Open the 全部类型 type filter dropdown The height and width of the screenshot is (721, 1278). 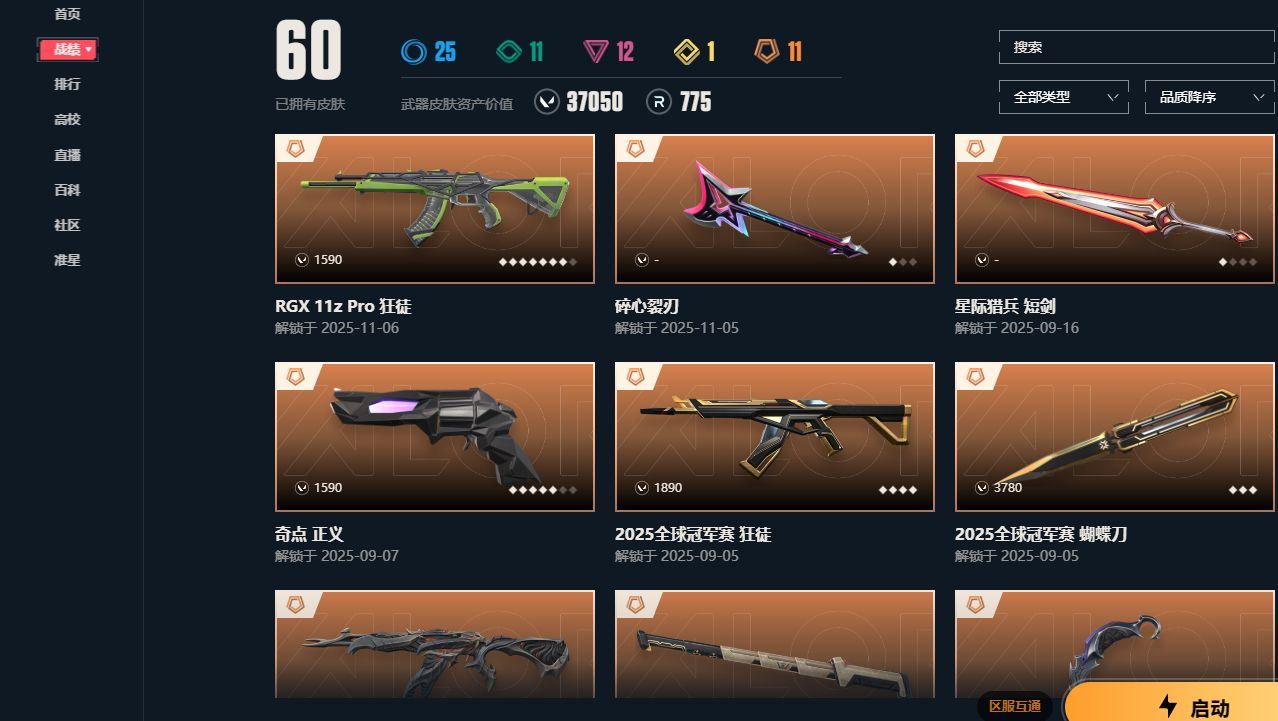click(1064, 97)
